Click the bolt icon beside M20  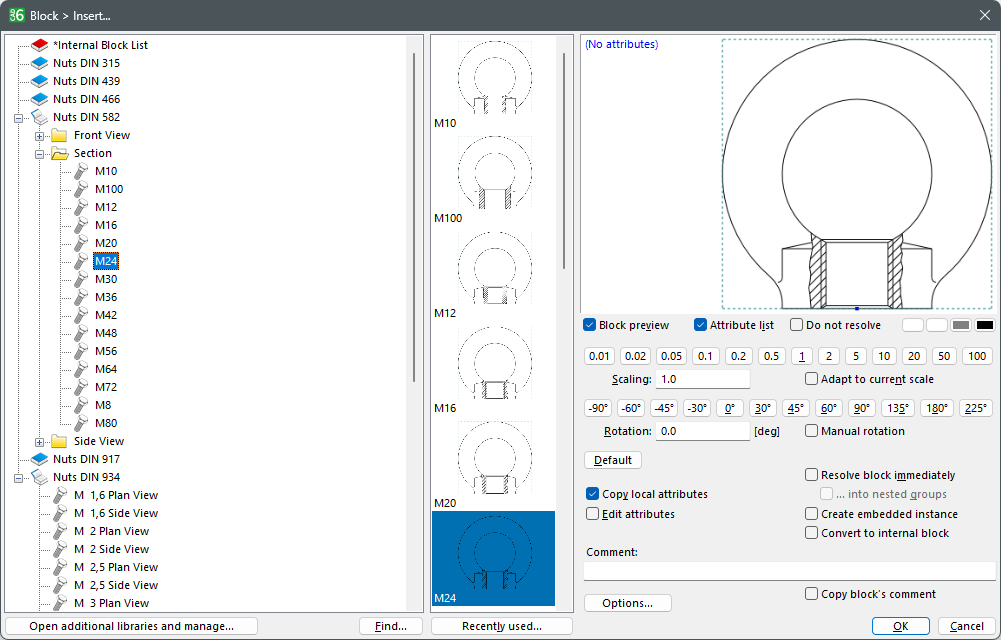[x=81, y=243]
